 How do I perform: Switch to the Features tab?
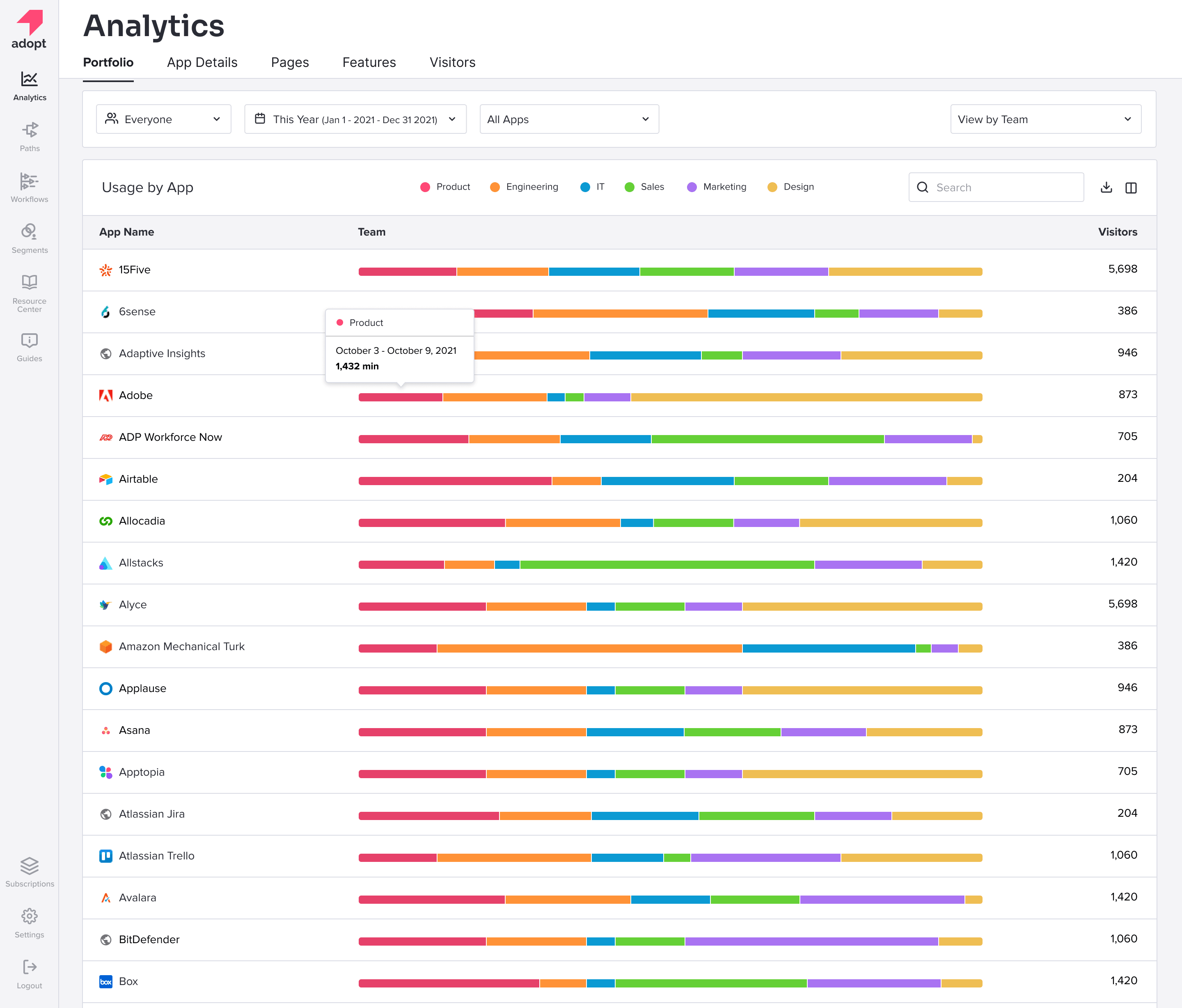pos(369,62)
